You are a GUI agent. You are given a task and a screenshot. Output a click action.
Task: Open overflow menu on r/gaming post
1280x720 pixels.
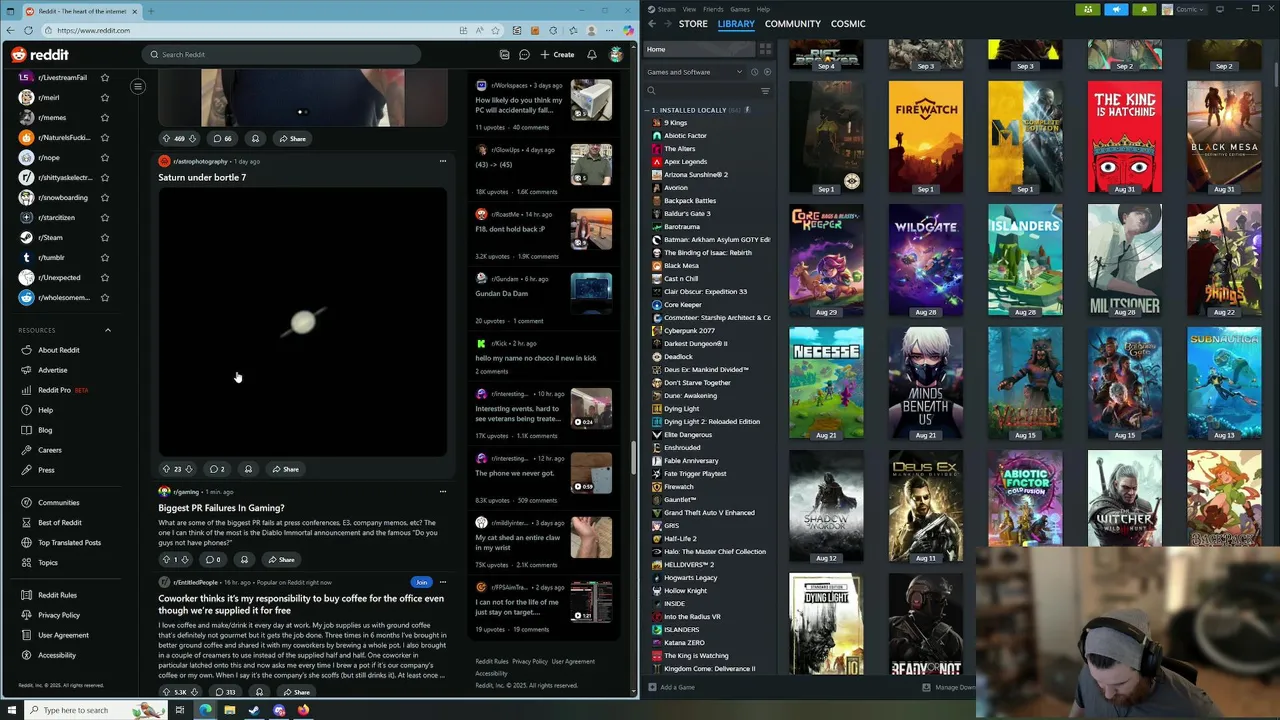click(x=442, y=492)
